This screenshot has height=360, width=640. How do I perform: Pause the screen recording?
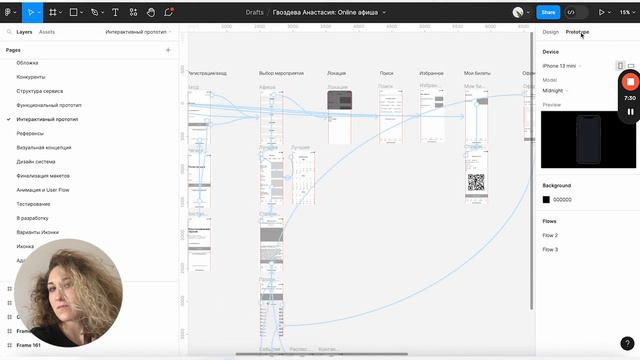[631, 111]
